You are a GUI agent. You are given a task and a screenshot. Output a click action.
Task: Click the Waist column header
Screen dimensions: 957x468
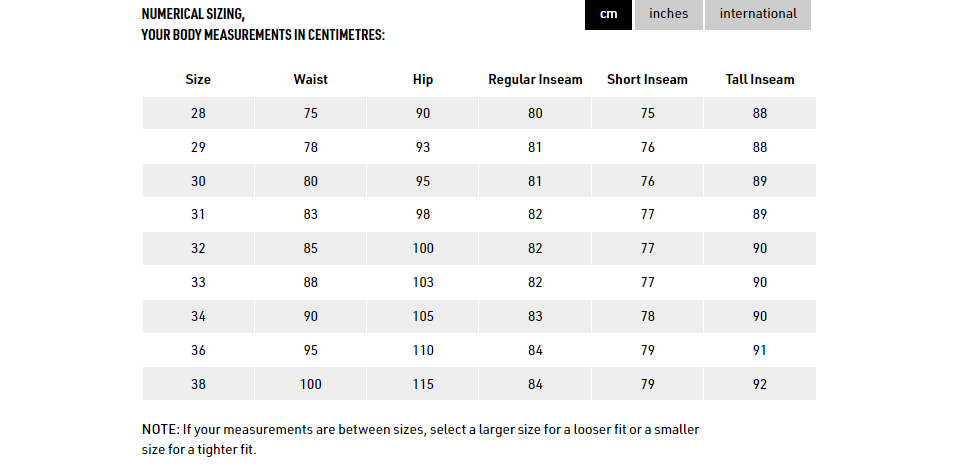311,79
